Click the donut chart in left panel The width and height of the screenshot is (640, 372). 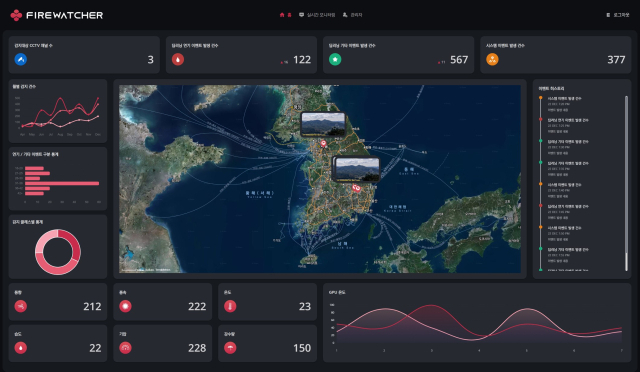pos(58,252)
